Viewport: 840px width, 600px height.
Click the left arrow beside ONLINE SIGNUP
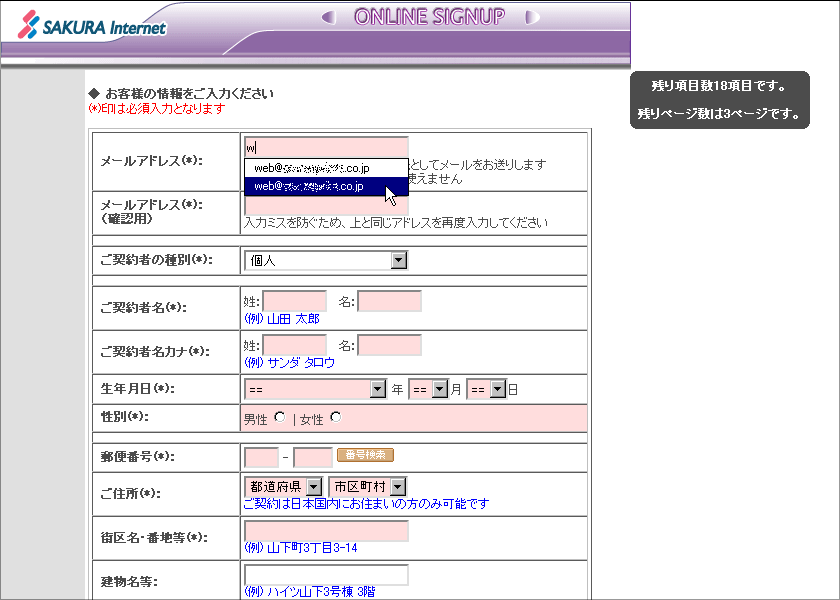pos(328,18)
